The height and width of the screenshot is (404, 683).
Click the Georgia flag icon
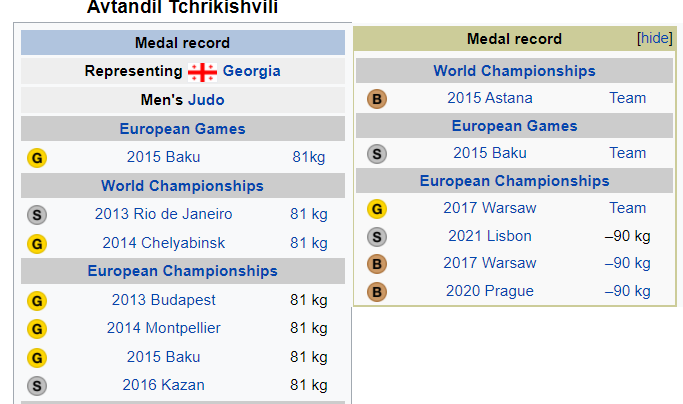pyautogui.click(x=202, y=72)
